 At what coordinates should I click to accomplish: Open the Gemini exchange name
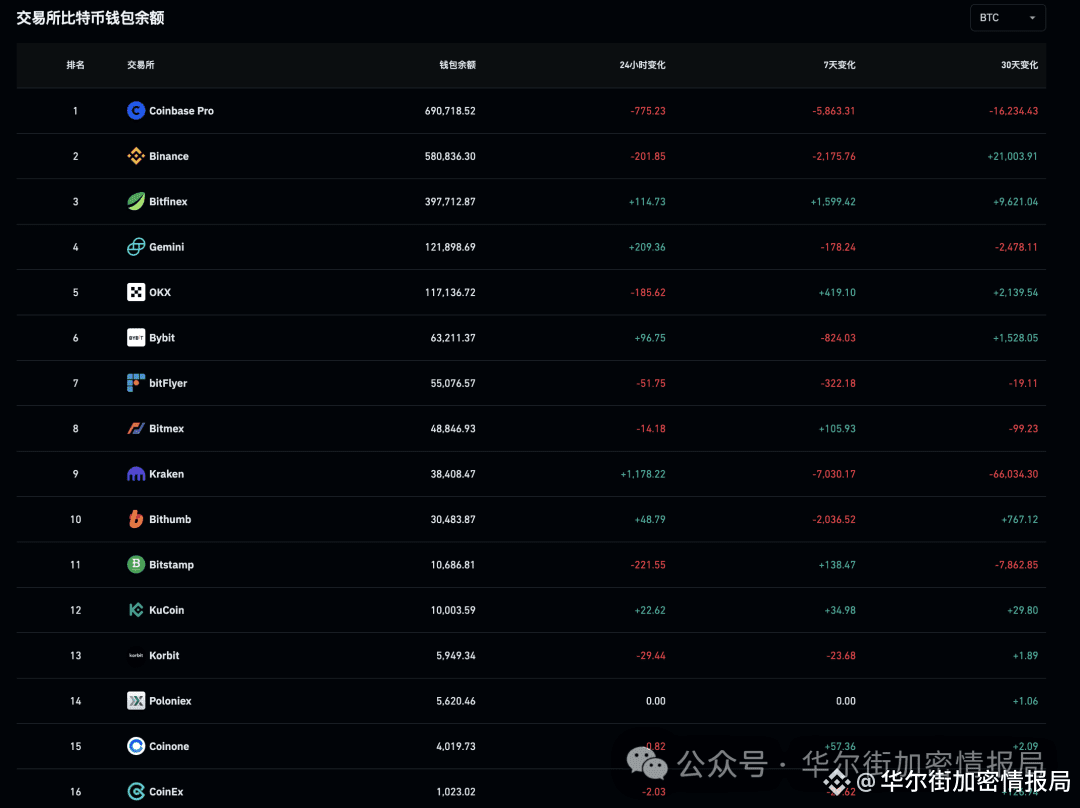167,247
